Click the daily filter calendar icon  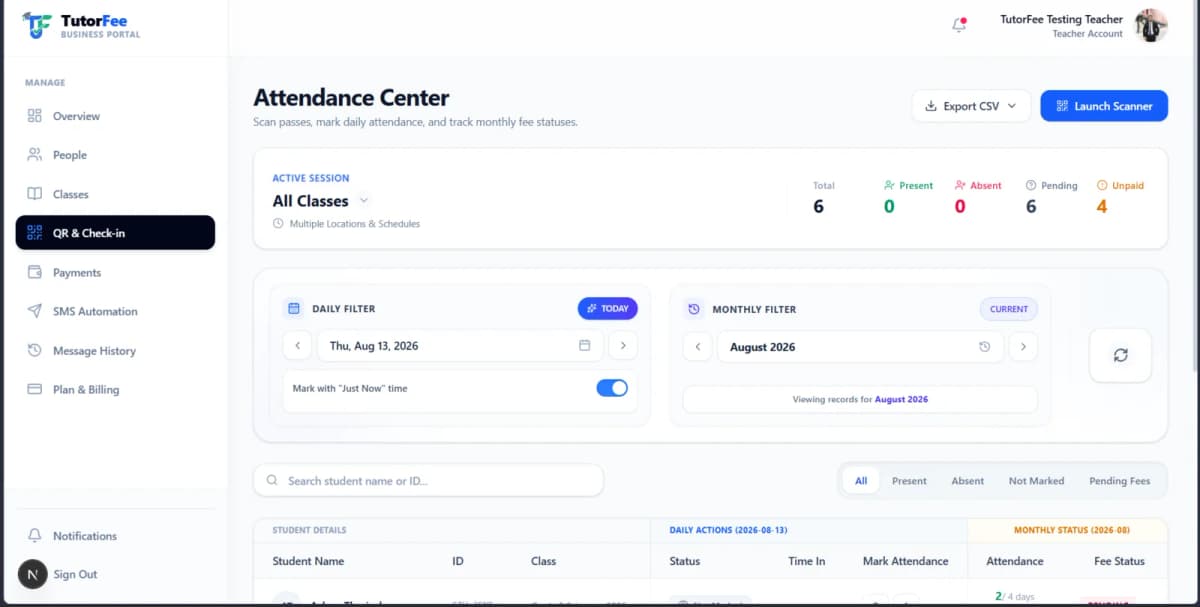[x=293, y=309]
